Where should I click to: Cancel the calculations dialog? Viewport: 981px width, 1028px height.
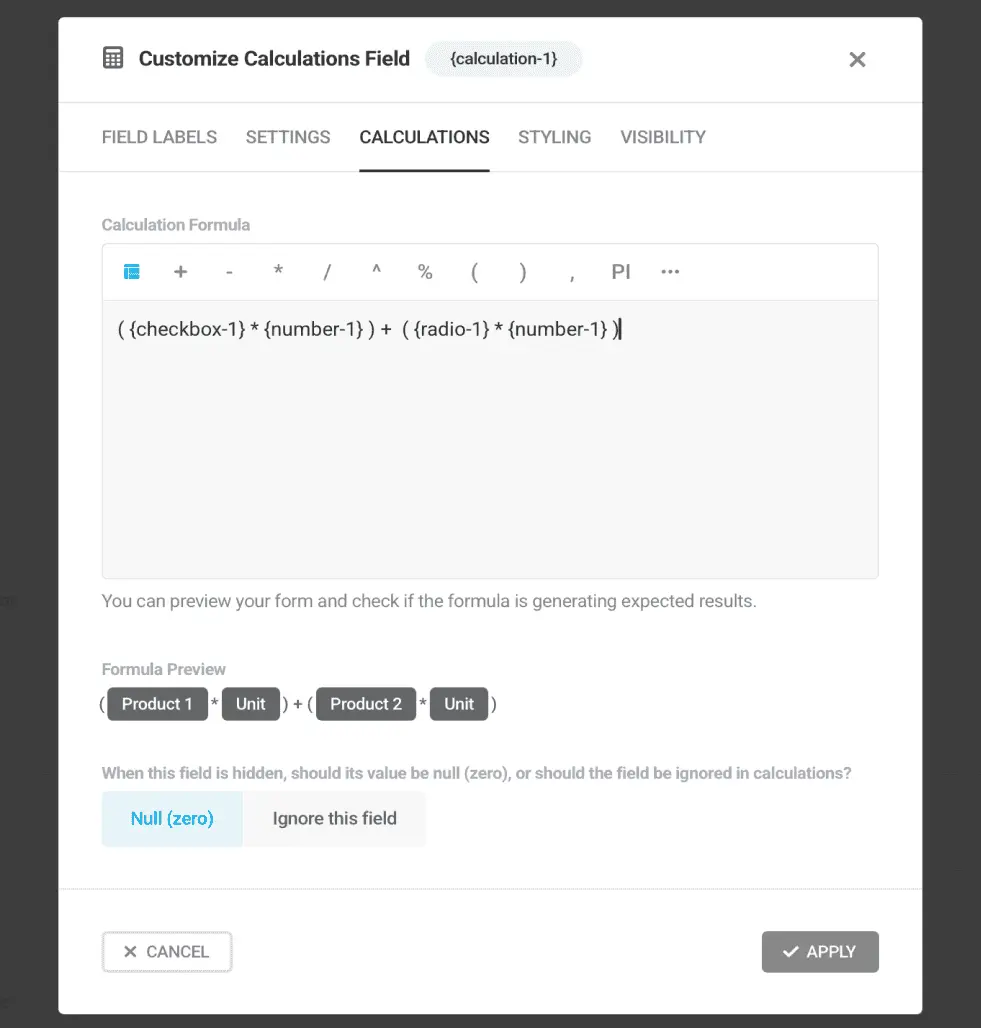click(167, 952)
